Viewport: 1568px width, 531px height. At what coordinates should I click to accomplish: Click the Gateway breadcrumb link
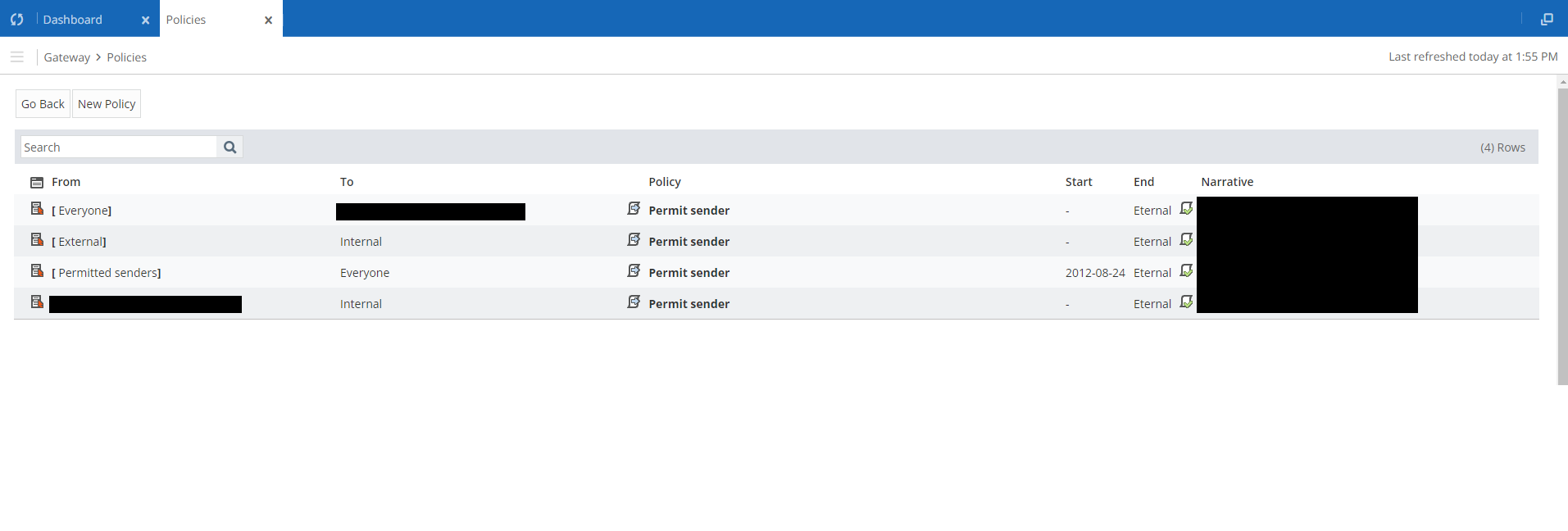click(x=67, y=57)
